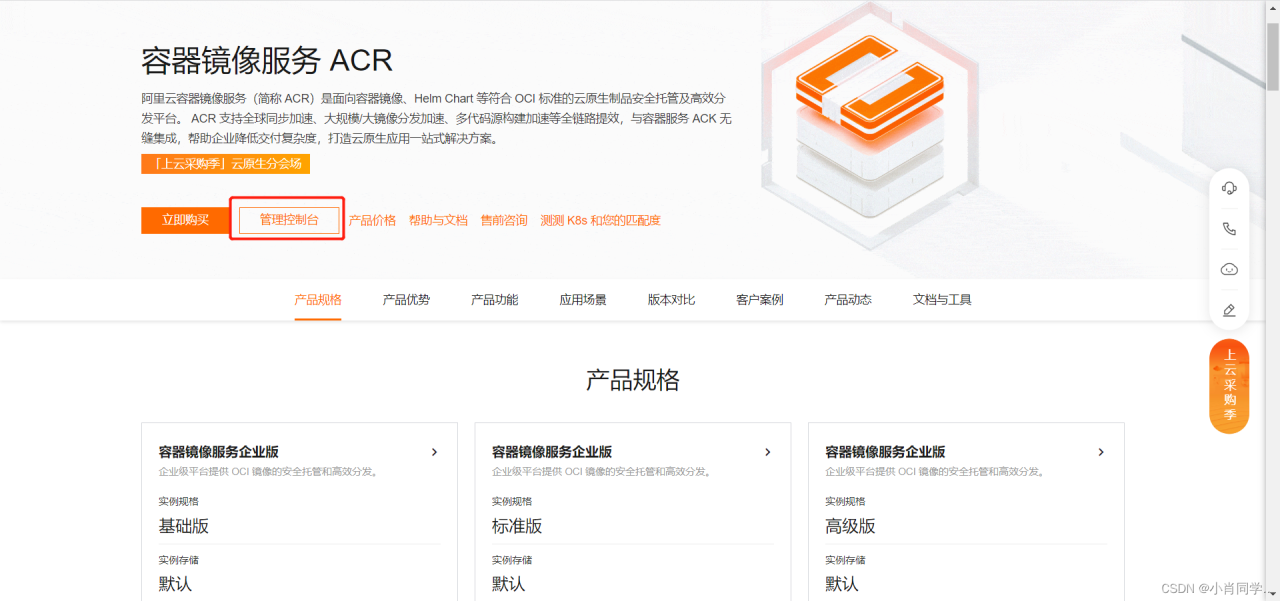
Task: Click the 售前咨询 consultation link
Action: coord(504,219)
